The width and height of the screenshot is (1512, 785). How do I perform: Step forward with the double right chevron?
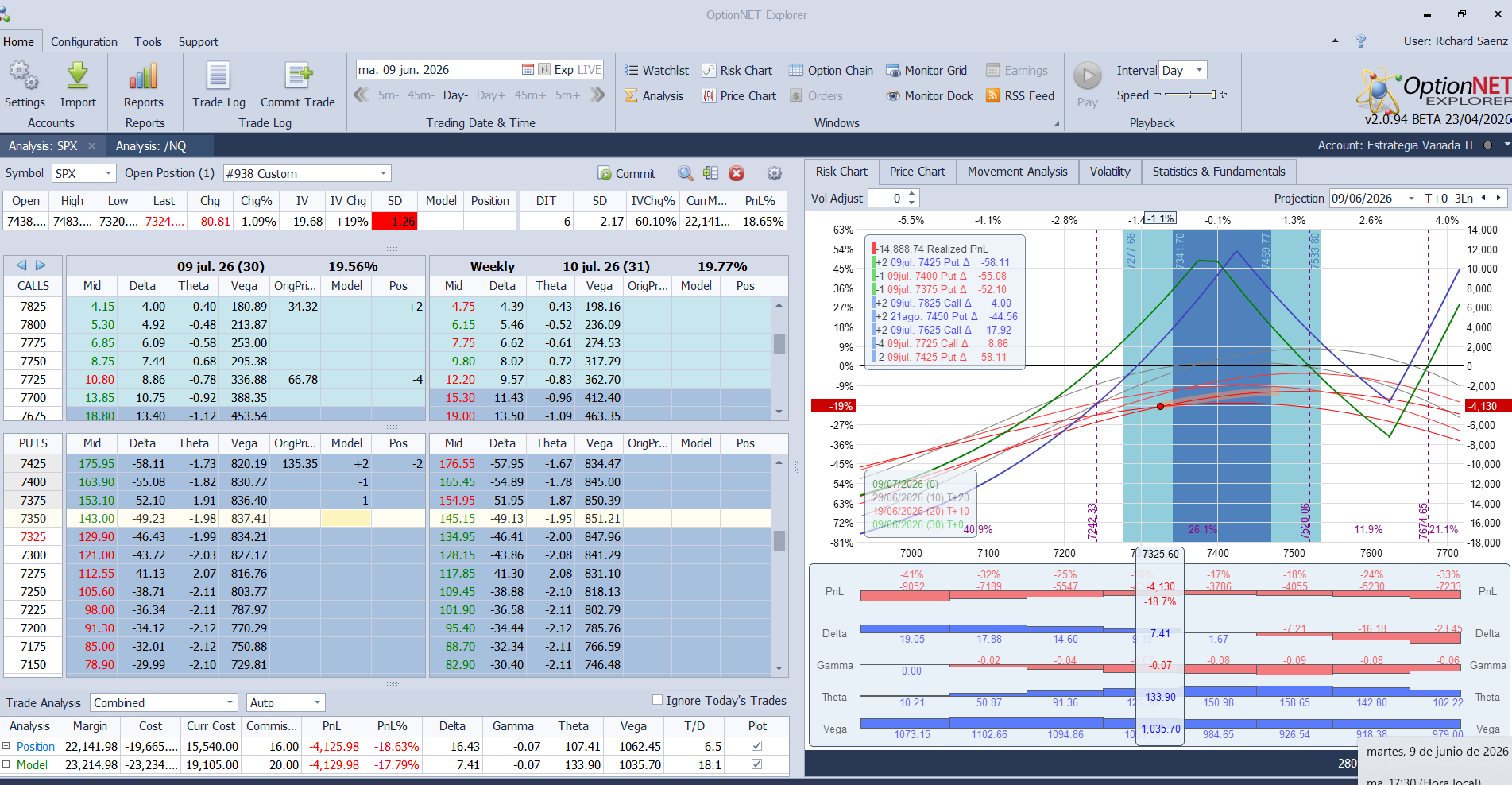coord(597,95)
